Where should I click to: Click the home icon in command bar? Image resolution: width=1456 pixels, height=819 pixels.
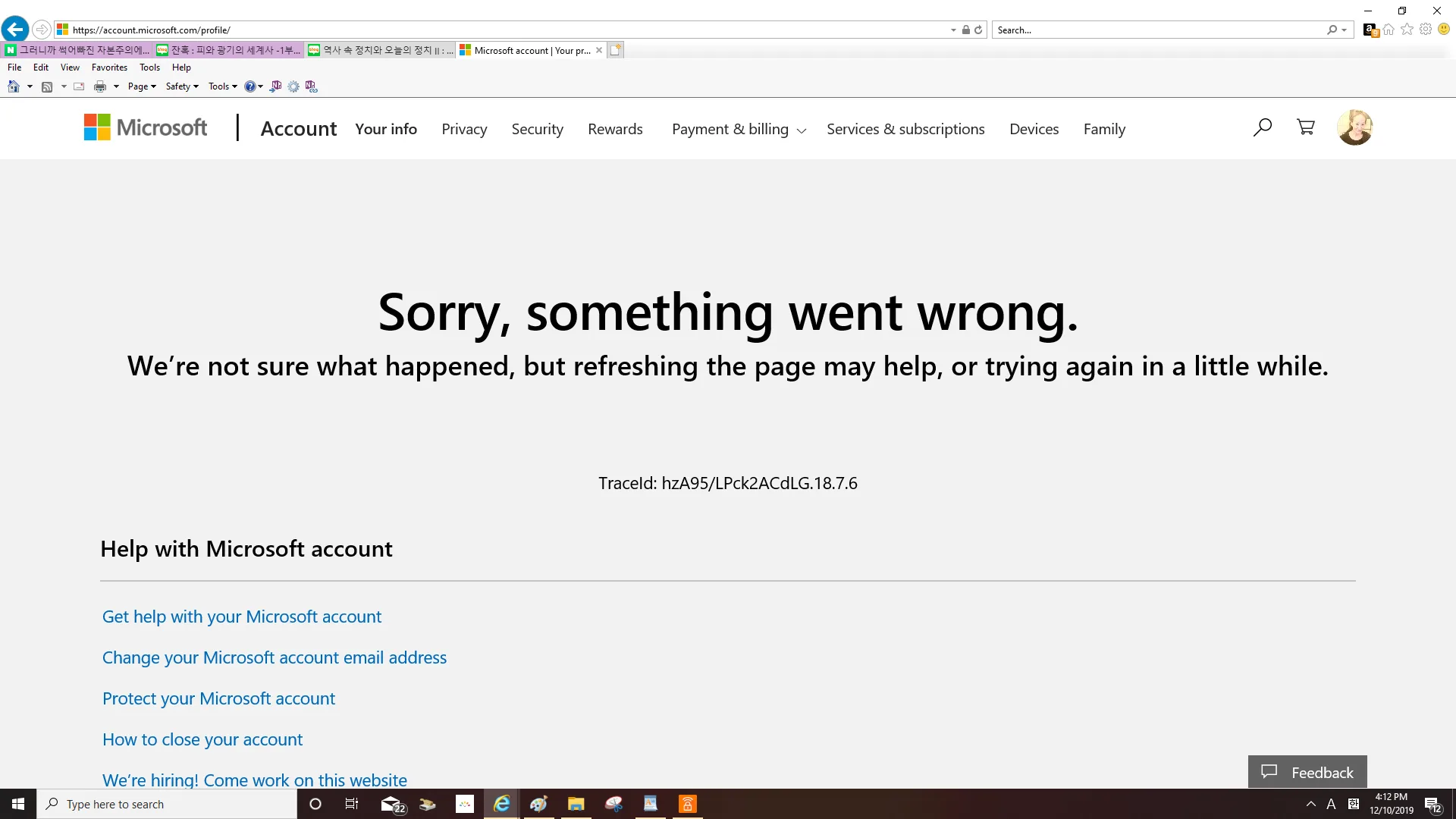pos(14,86)
